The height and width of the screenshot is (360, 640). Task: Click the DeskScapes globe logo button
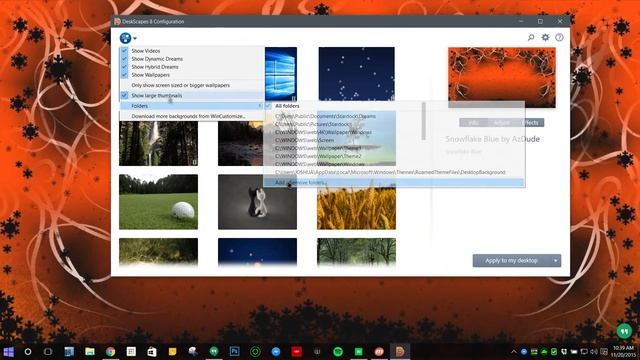click(x=125, y=38)
